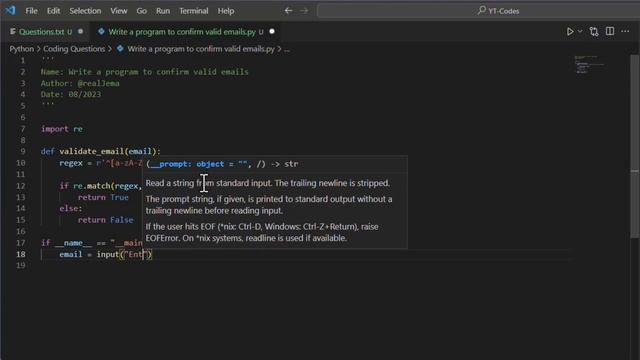Click the YT-Codes search box
The height and width of the screenshot is (360, 640).
coord(478,11)
